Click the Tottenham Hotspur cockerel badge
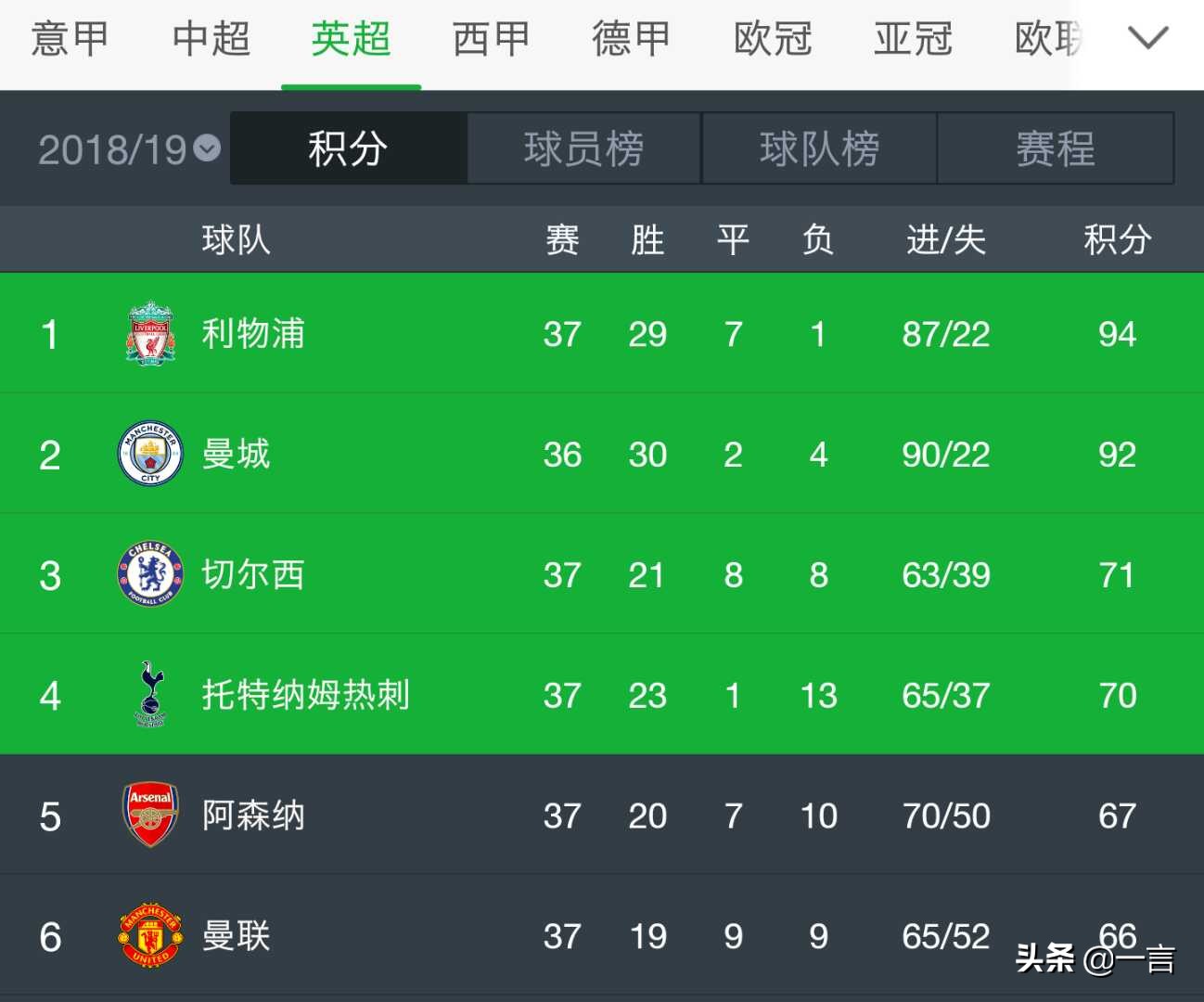 pyautogui.click(x=150, y=694)
